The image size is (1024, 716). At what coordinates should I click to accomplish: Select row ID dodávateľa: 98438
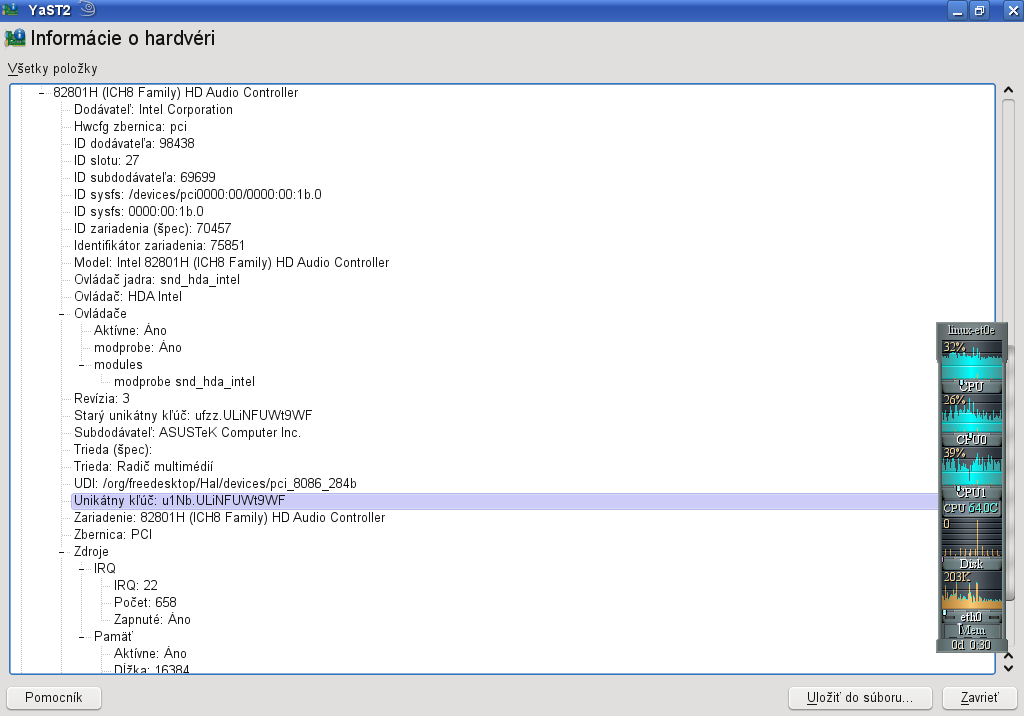tap(134, 144)
